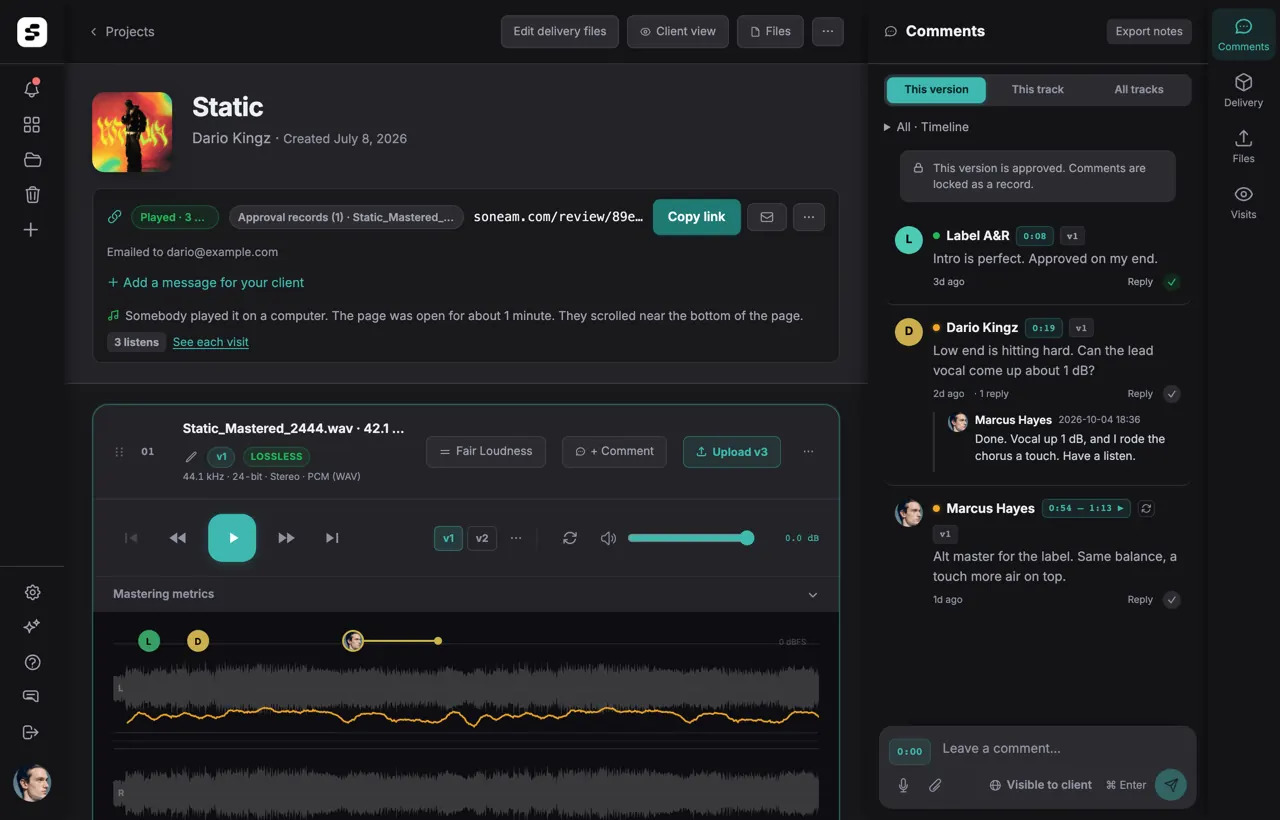This screenshot has width=1280, height=820.
Task: Toggle resolved check on Label A&R comment
Action: (x=1172, y=282)
